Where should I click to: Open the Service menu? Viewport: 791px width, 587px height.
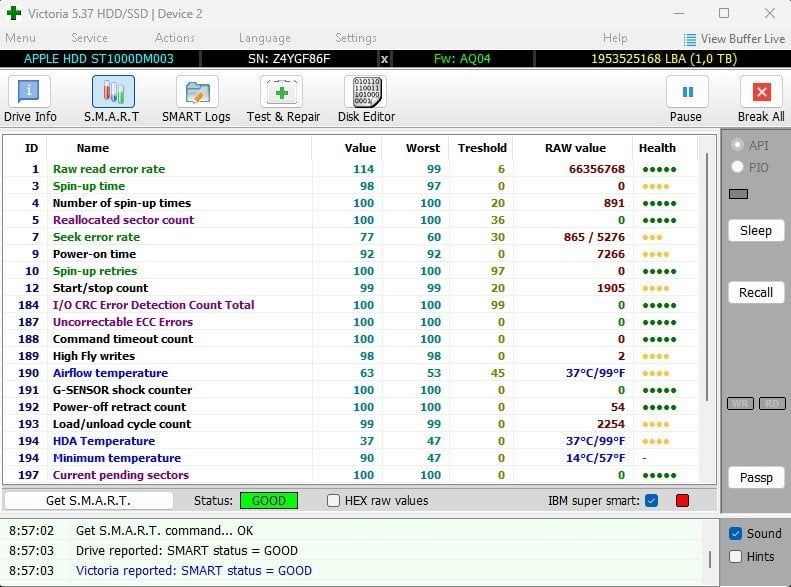(x=89, y=38)
